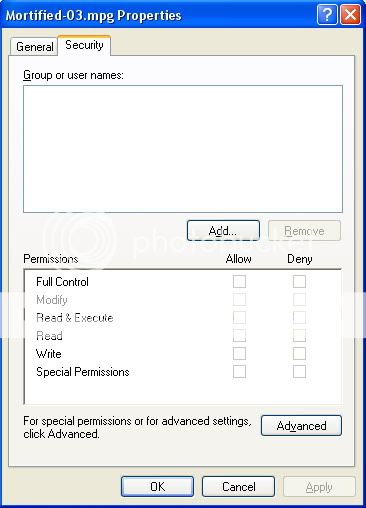Enable Deny for Read & Execute
This screenshot has height=508, width=366.
click(x=299, y=318)
